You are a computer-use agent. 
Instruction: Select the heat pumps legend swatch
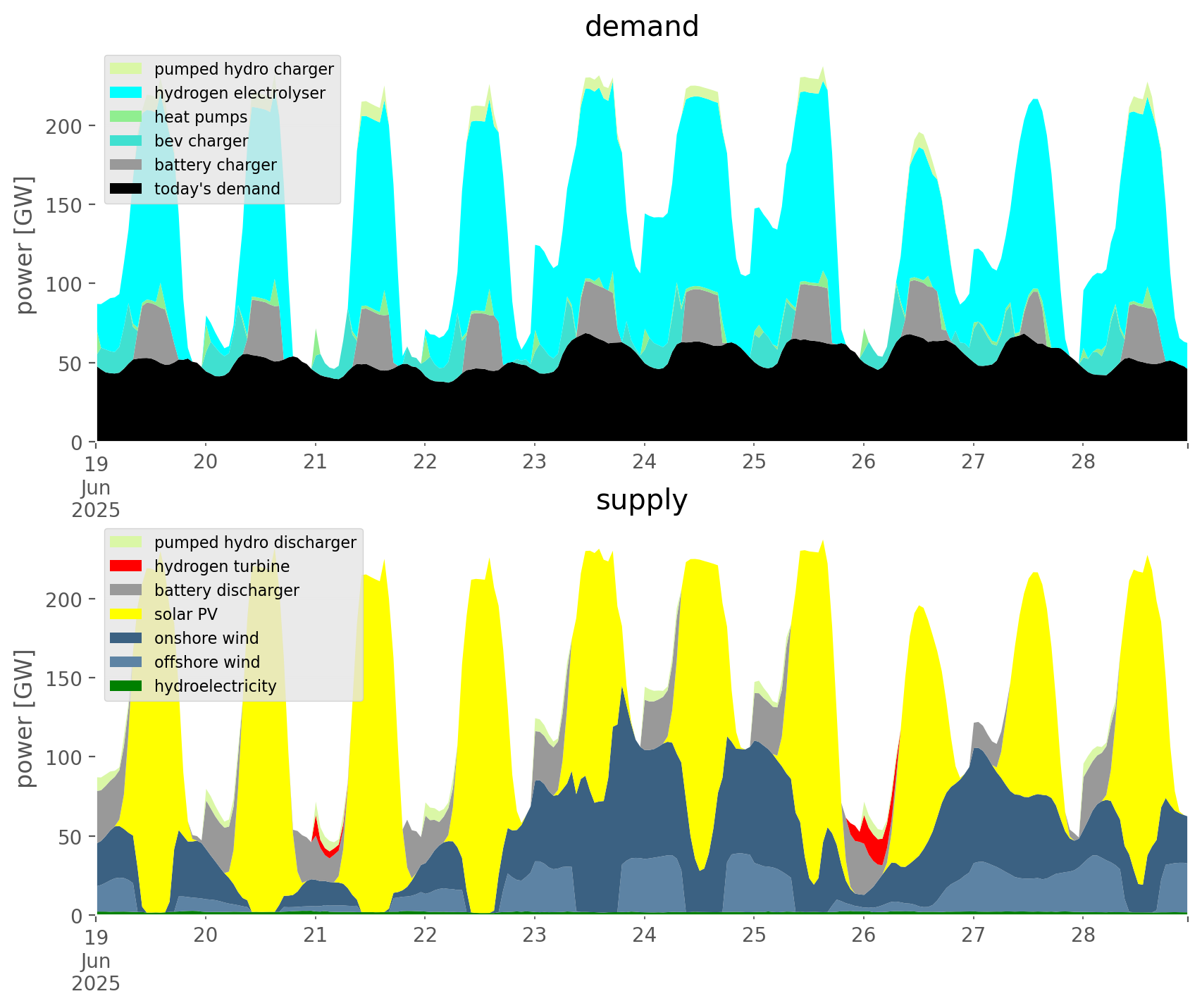127,117
